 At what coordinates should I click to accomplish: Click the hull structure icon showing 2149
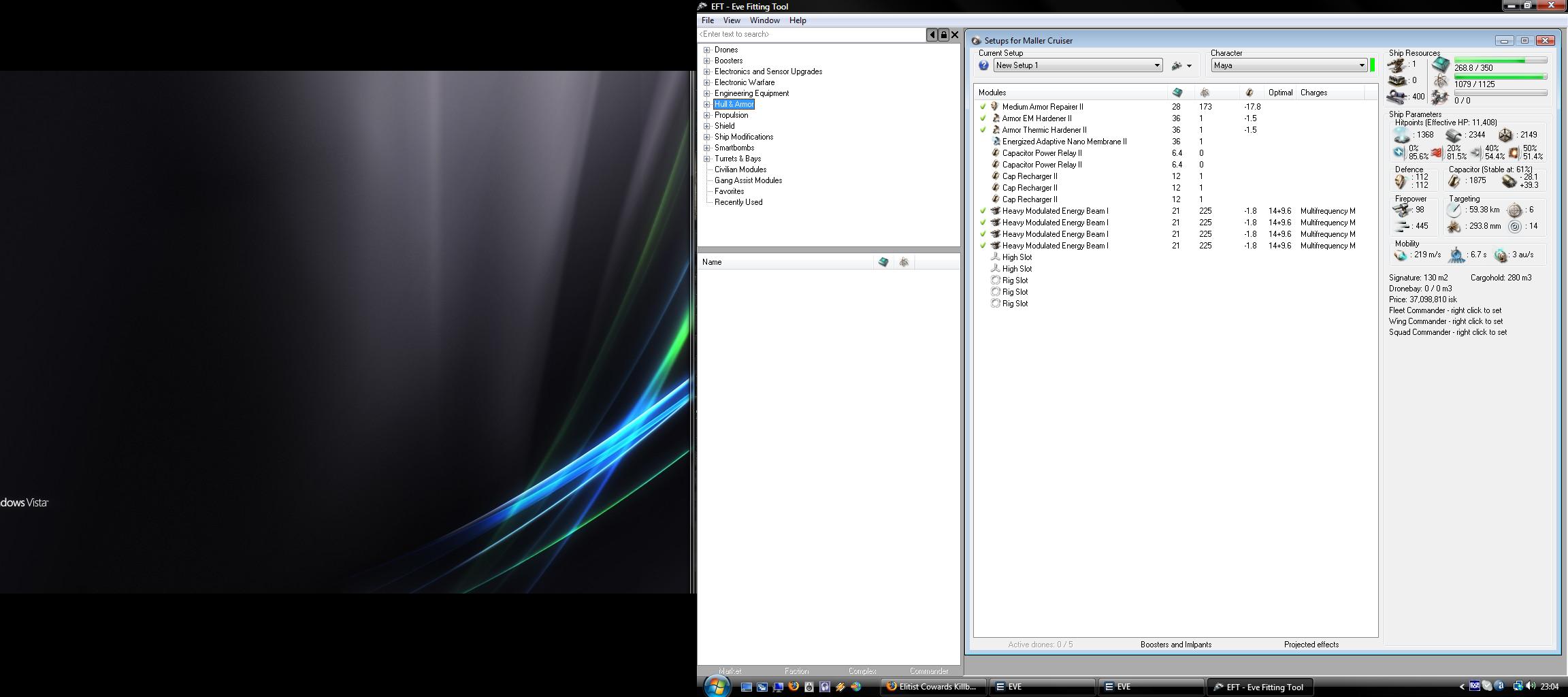pyautogui.click(x=1505, y=135)
